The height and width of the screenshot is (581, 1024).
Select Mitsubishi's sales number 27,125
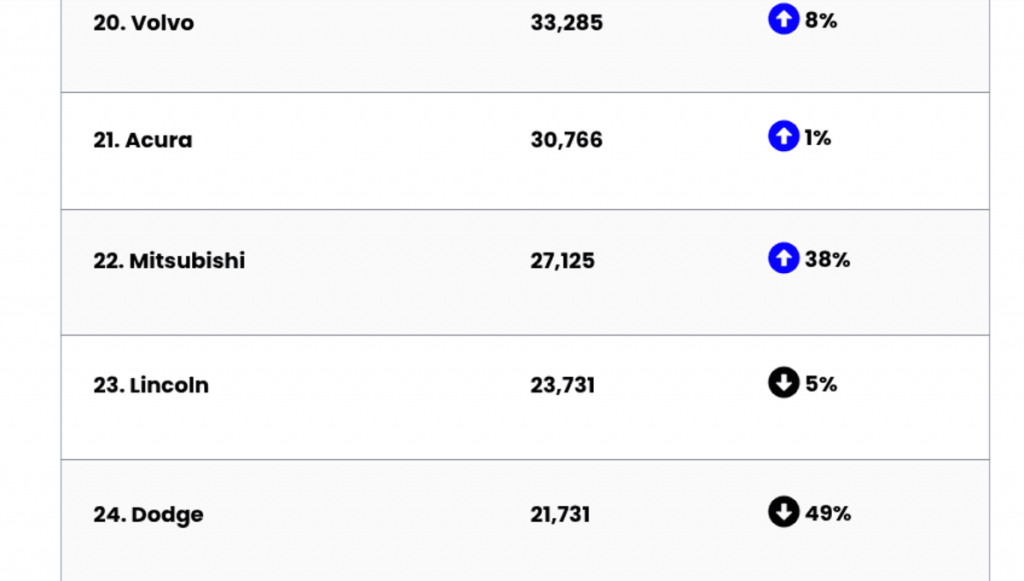(x=562, y=261)
